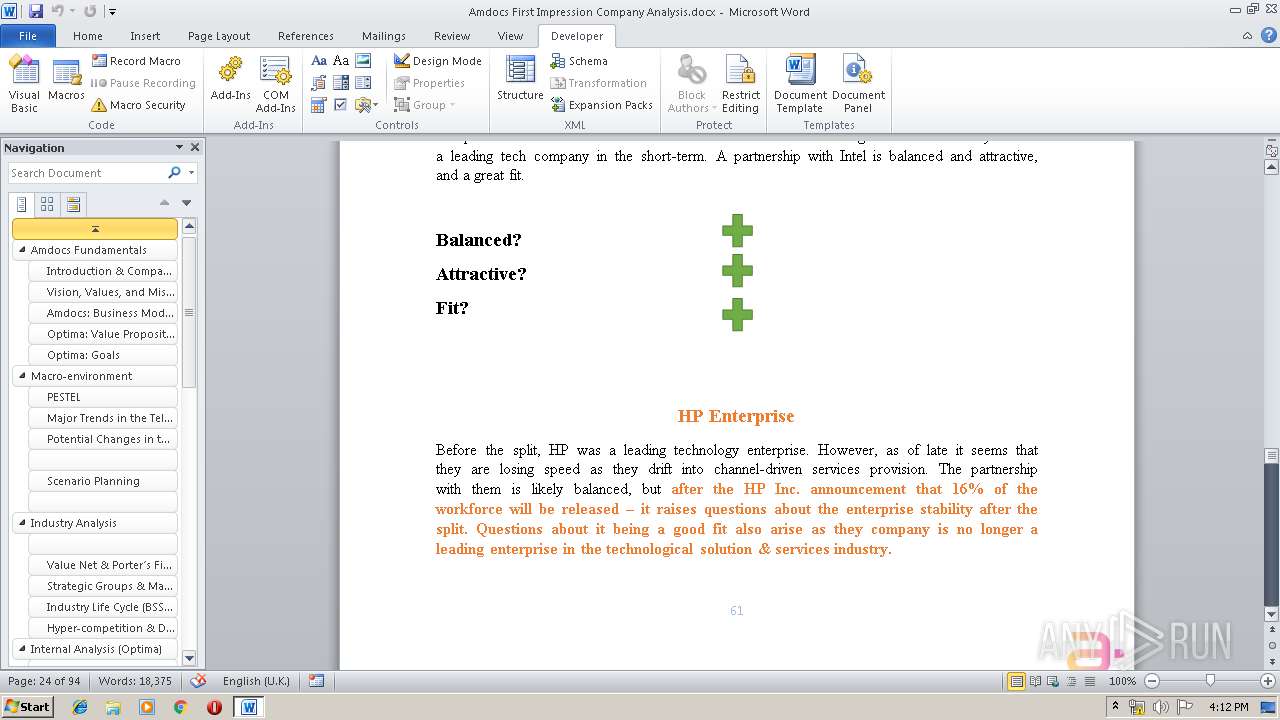This screenshot has width=1280, height=720.
Task: Insert Date Picker content control
Action: (319, 105)
